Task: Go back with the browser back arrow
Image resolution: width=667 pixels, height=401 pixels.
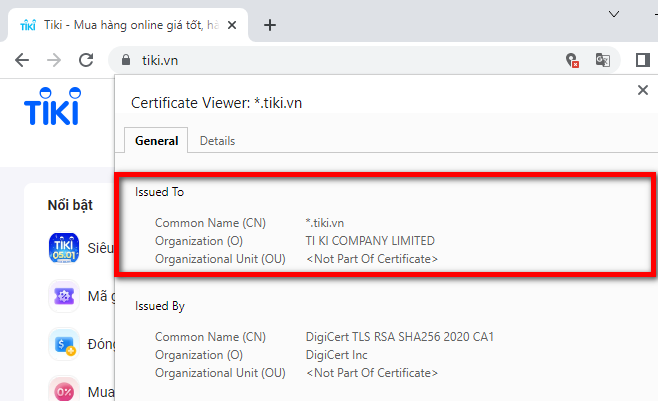Action: coord(22,60)
